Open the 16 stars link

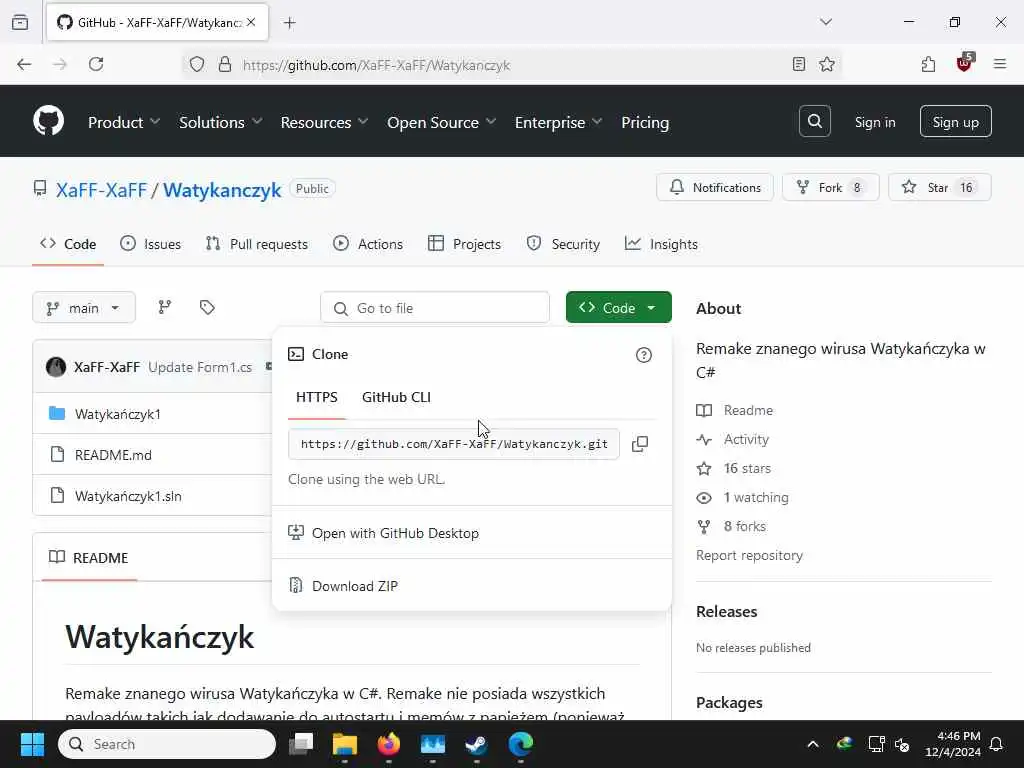point(747,468)
